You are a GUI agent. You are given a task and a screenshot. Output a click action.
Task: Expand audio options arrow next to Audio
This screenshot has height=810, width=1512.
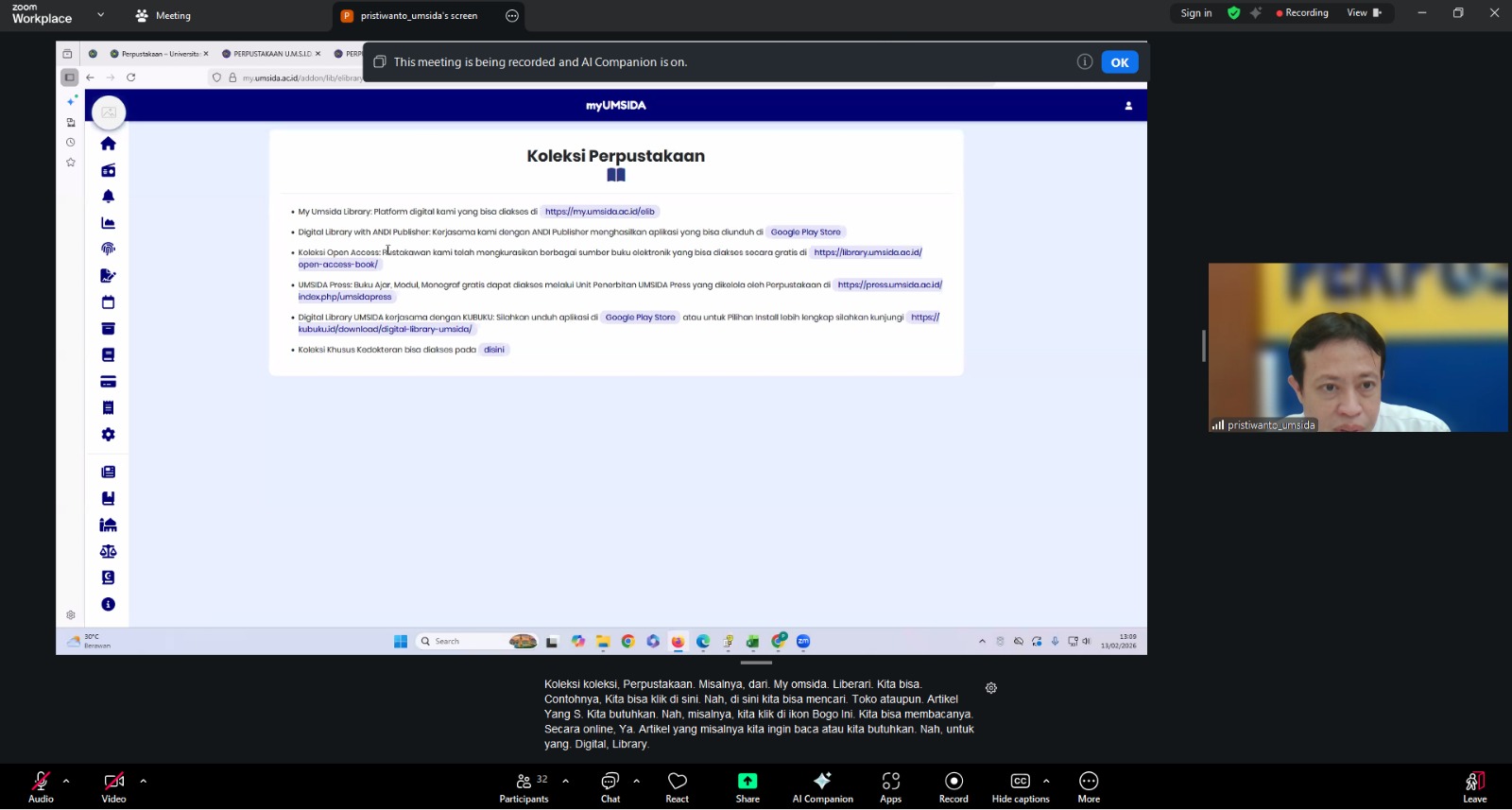click(x=66, y=781)
